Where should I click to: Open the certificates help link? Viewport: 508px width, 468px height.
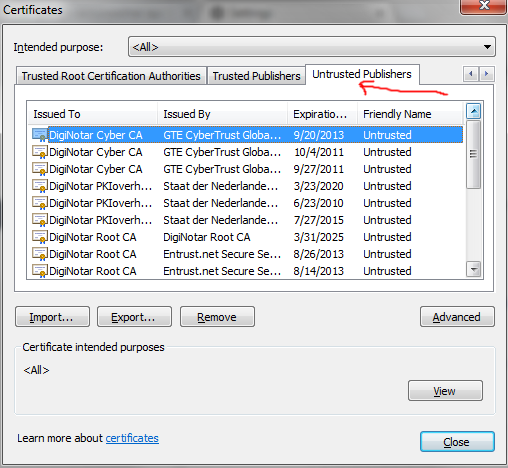point(132,438)
